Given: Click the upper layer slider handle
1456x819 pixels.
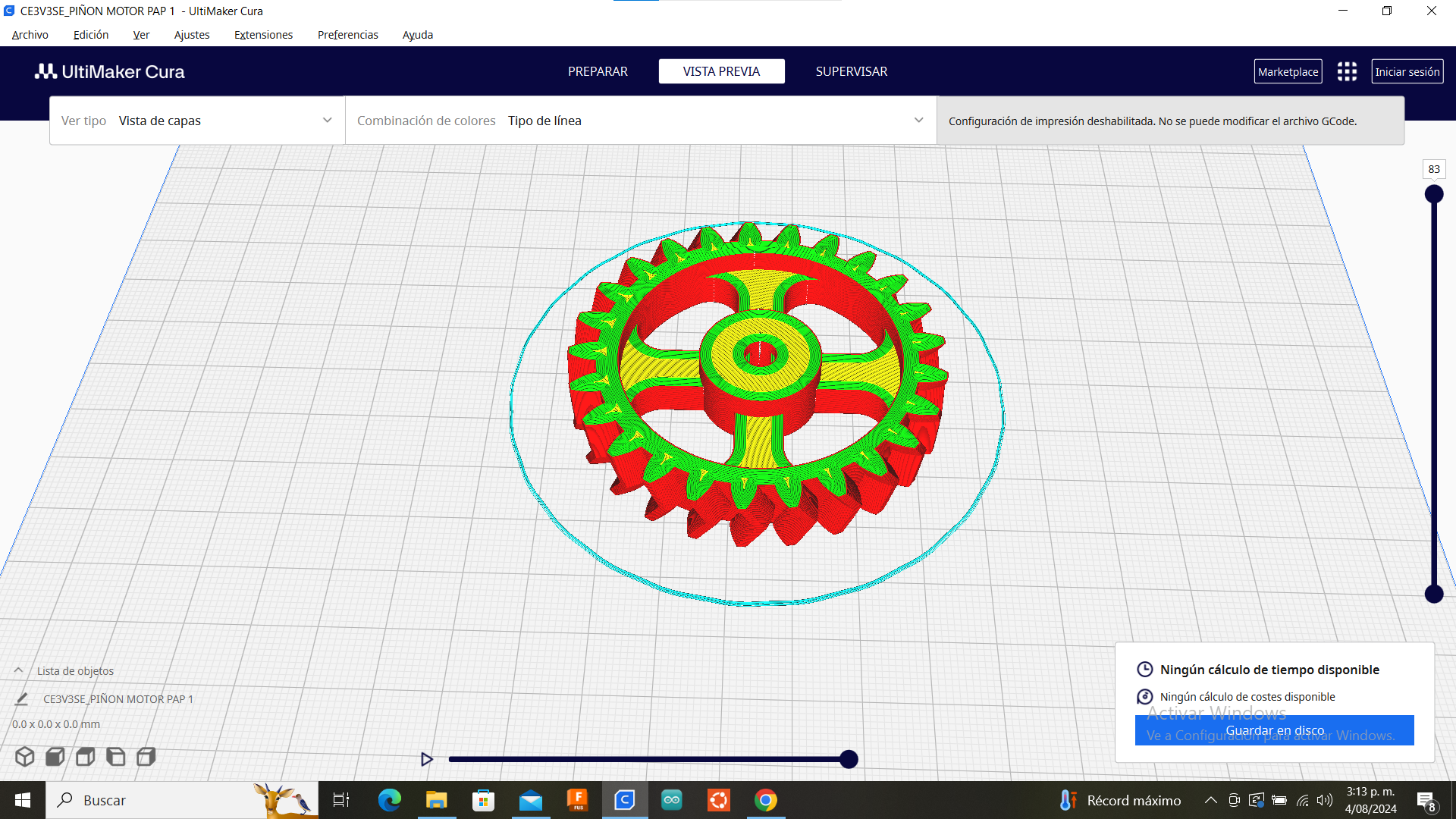Looking at the screenshot, I should coord(1433,194).
